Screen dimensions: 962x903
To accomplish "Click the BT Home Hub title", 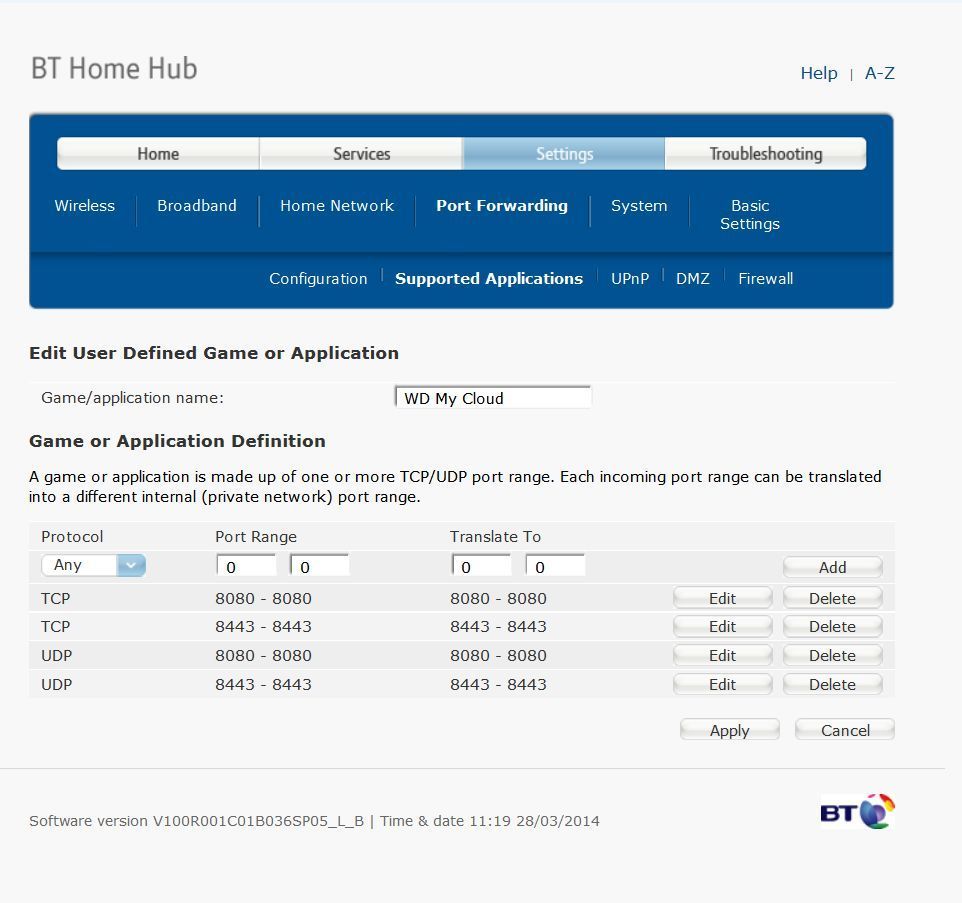I will pos(114,68).
